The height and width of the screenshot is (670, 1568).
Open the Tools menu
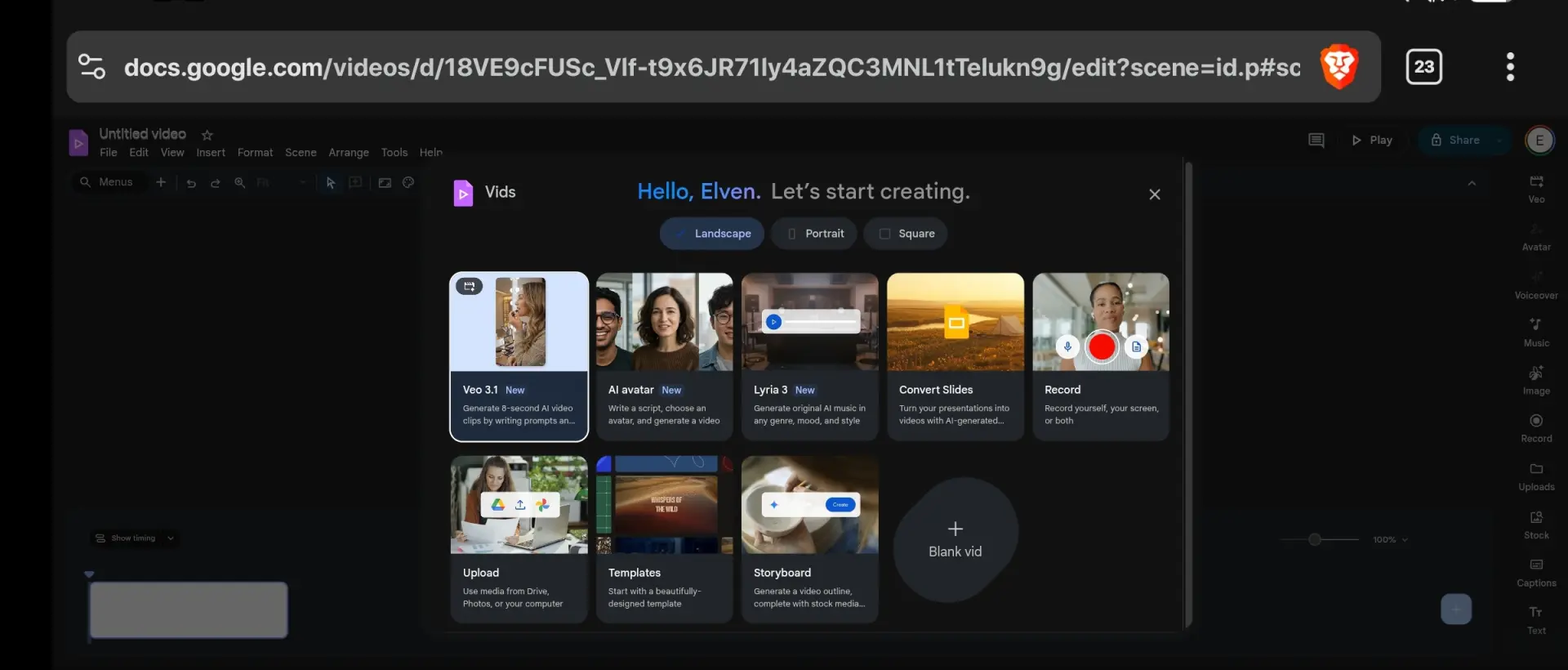[394, 153]
